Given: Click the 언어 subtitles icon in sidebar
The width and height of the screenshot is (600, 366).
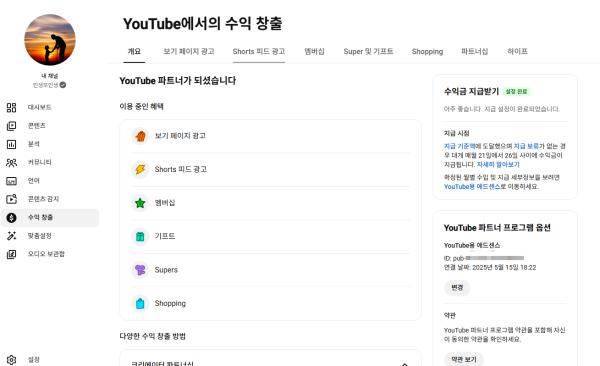Looking at the screenshot, I should tap(11, 181).
